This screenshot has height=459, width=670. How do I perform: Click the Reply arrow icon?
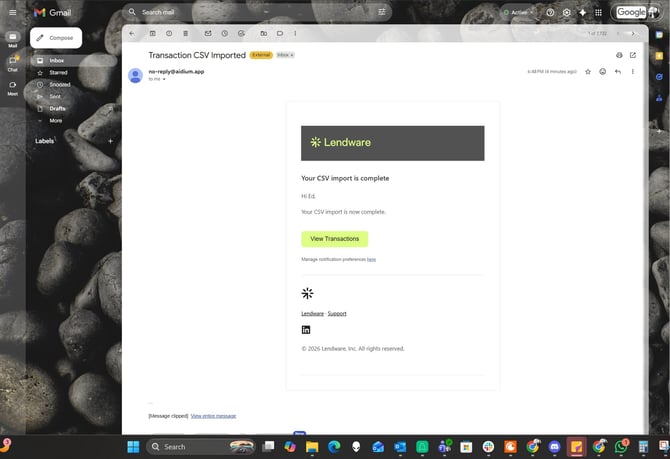pyautogui.click(x=618, y=72)
